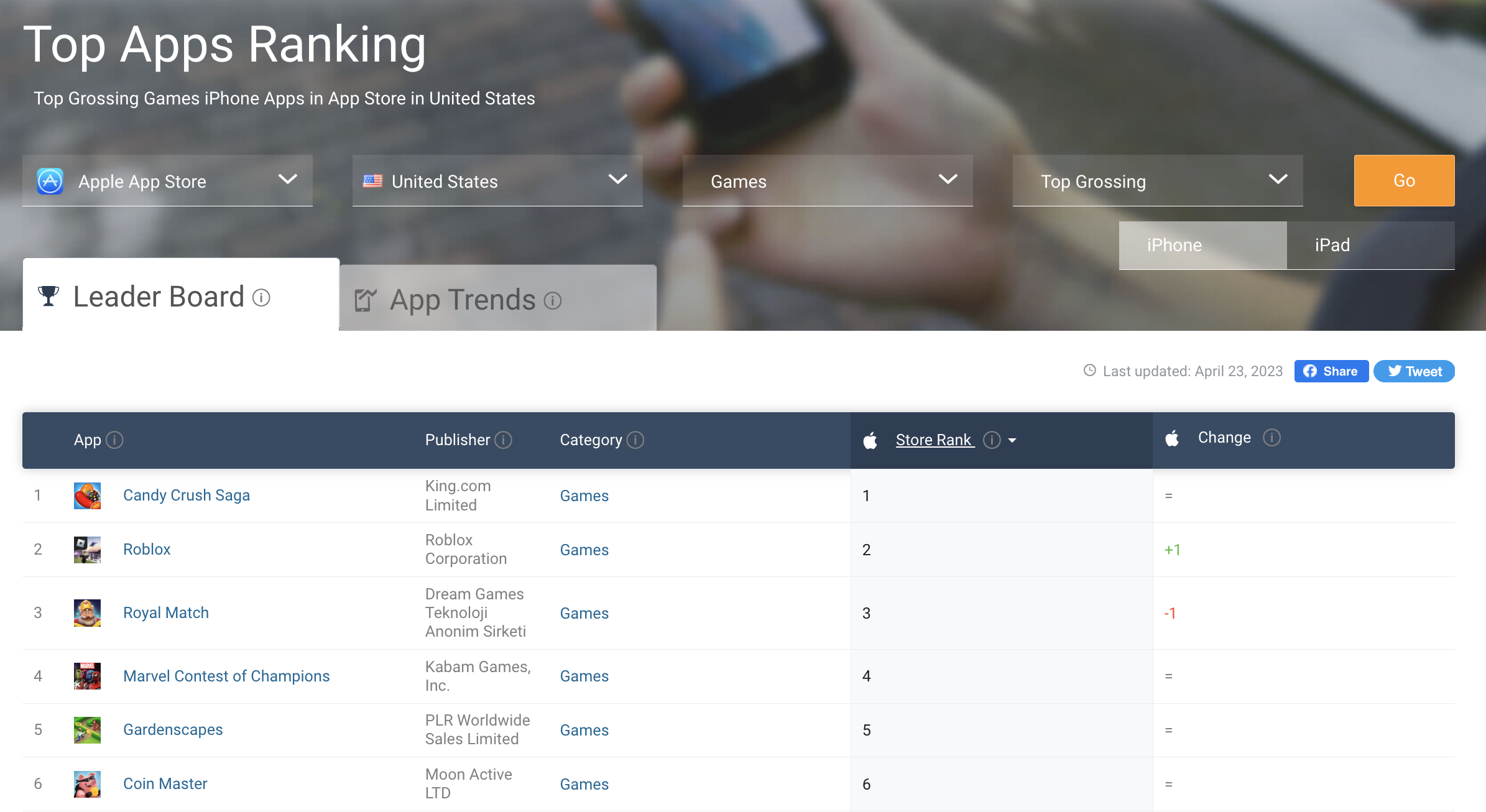Viewport: 1486px width, 812px height.
Task: Click Games category in Candy Crush row
Action: click(584, 496)
